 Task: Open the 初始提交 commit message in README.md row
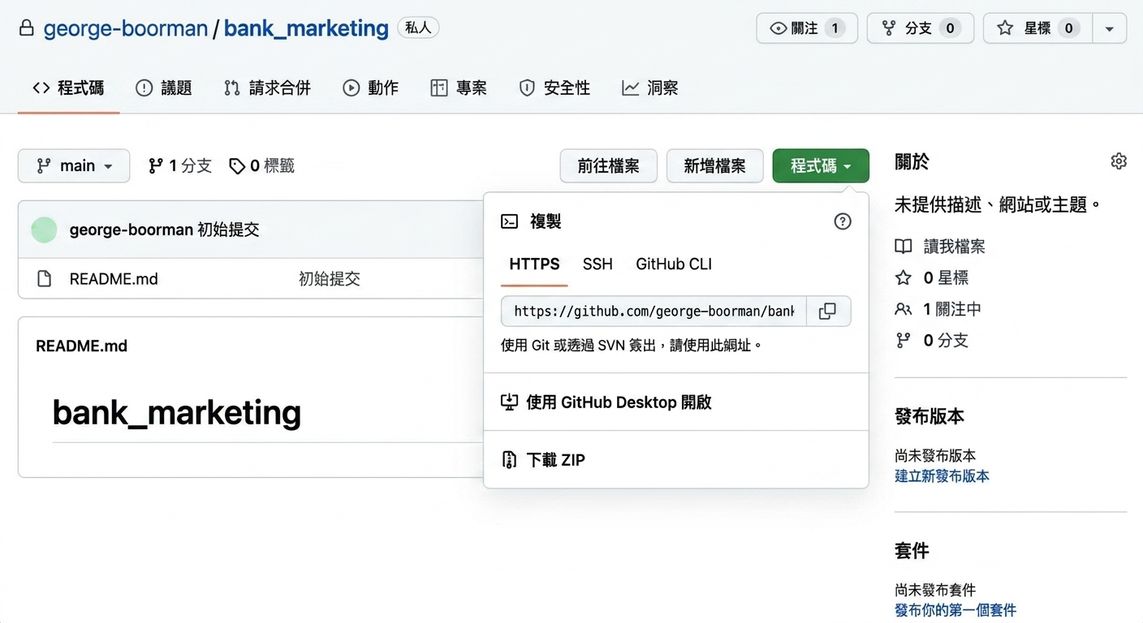pos(329,279)
